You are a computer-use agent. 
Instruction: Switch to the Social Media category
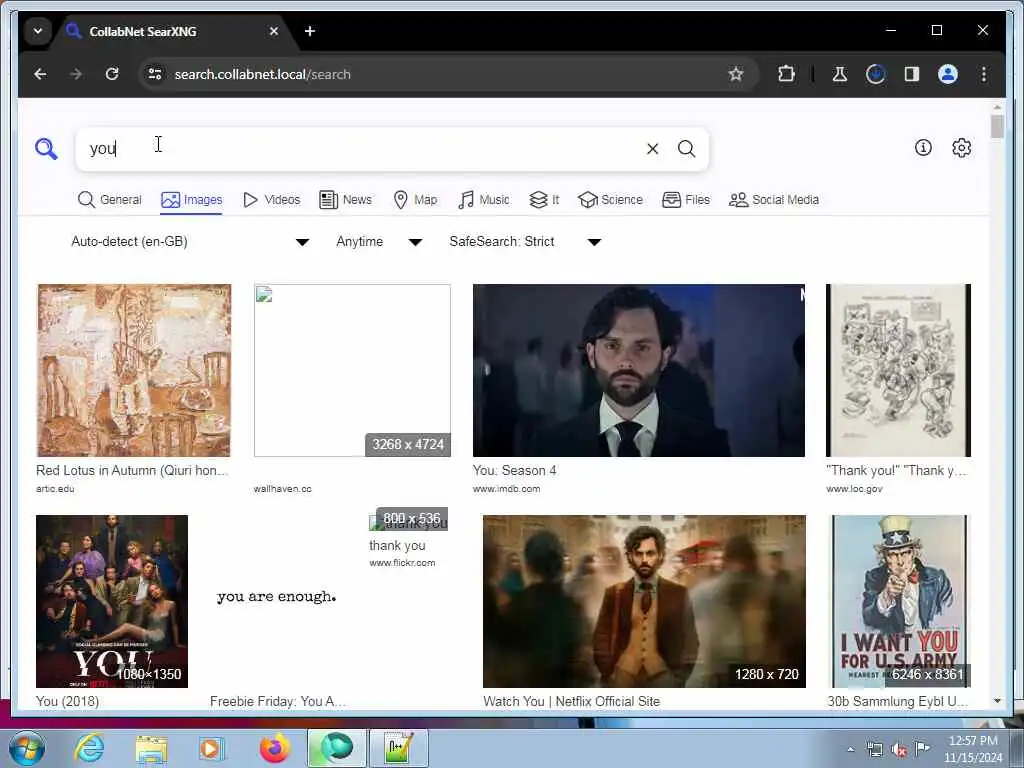pos(774,200)
